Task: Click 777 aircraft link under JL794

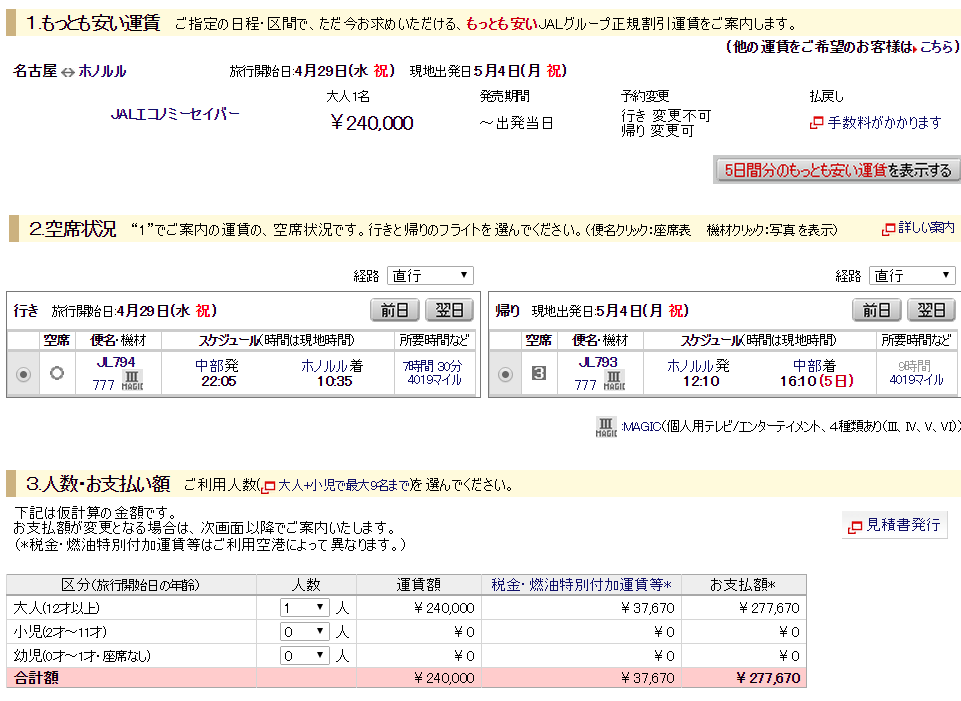Action: [x=103, y=385]
